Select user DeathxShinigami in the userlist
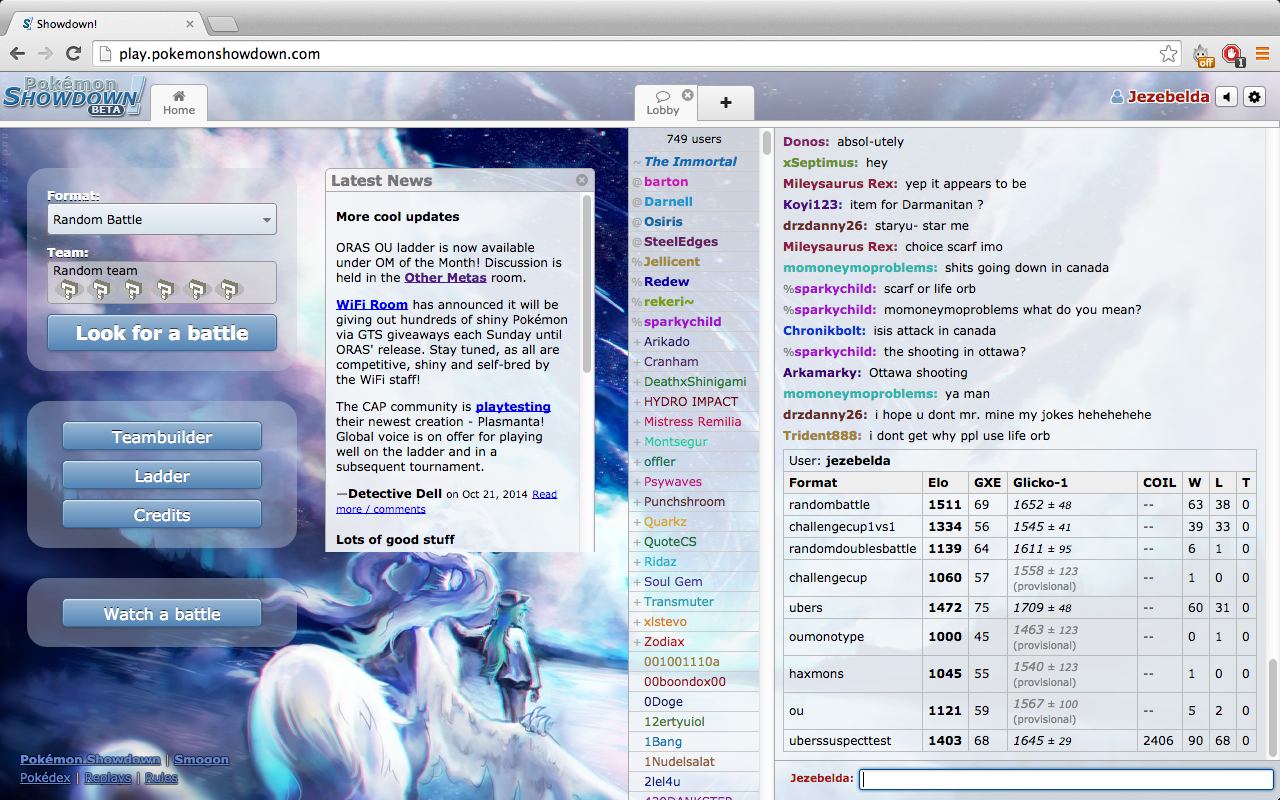Viewport: 1280px width, 800px height. point(694,381)
